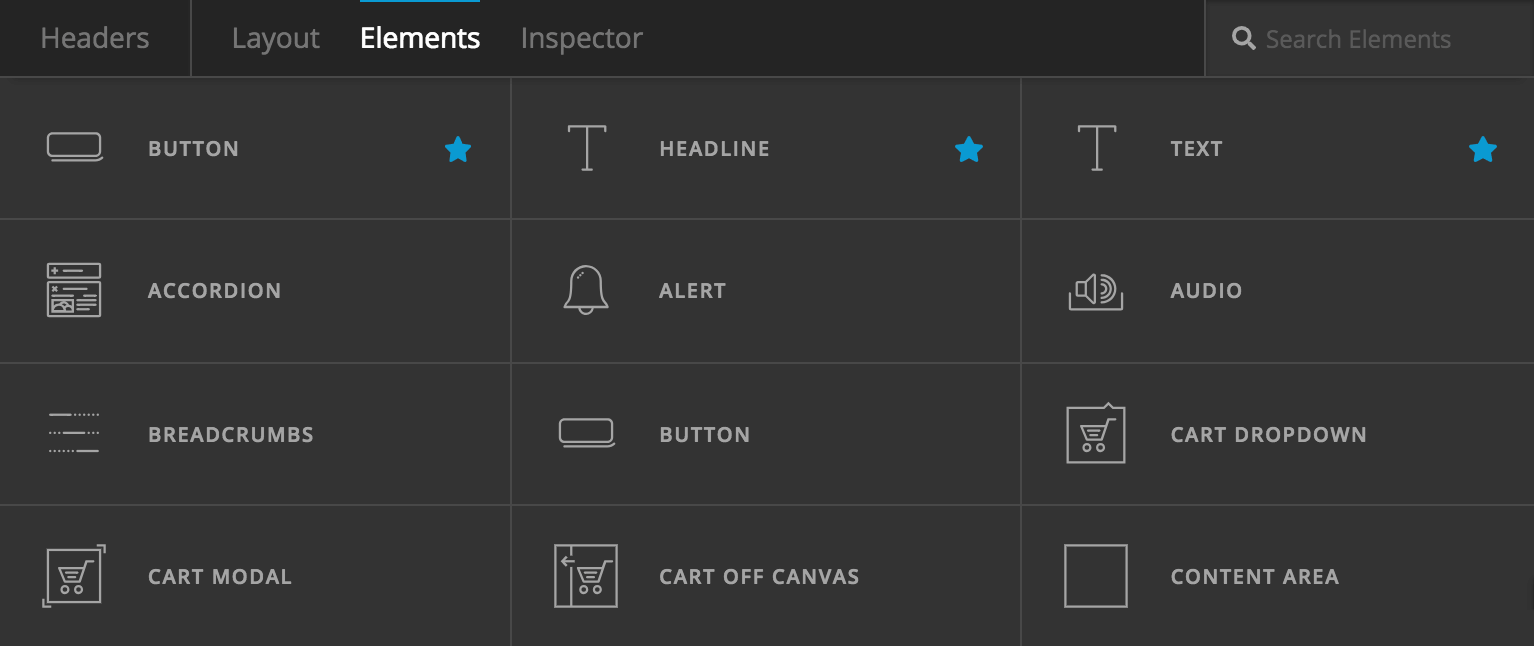Image resolution: width=1534 pixels, height=646 pixels.
Task: Click the Text element label
Action: tap(1196, 149)
